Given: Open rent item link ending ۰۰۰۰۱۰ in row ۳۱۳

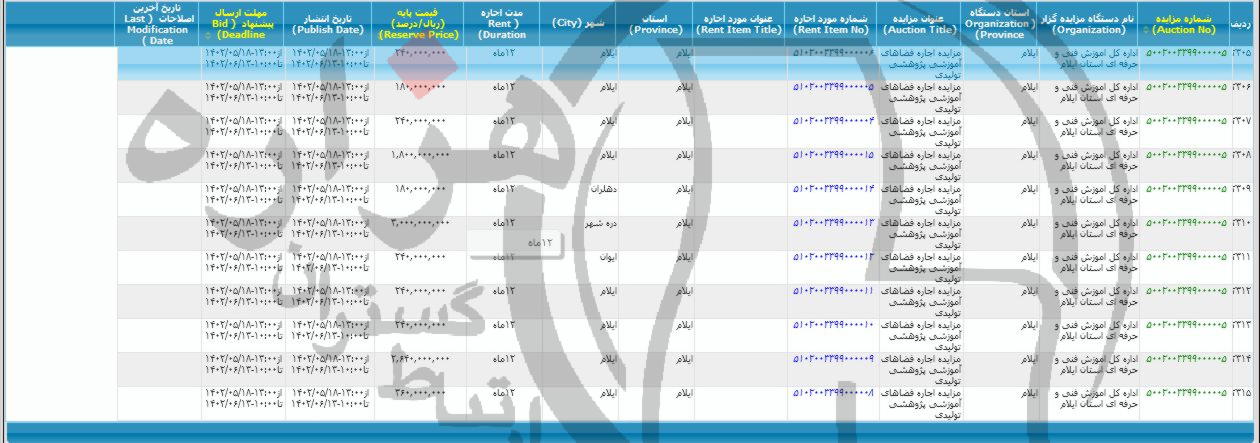Looking at the screenshot, I should (x=834, y=324).
